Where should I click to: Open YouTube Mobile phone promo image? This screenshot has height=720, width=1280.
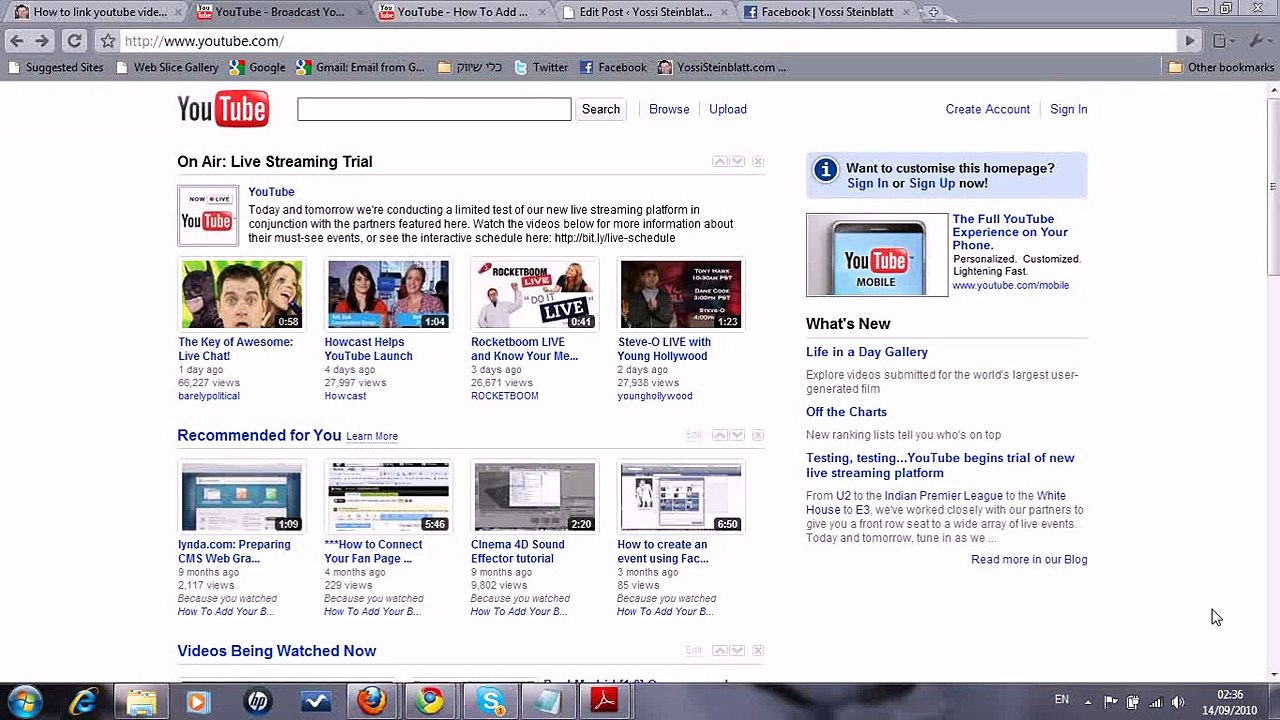pyautogui.click(x=877, y=255)
